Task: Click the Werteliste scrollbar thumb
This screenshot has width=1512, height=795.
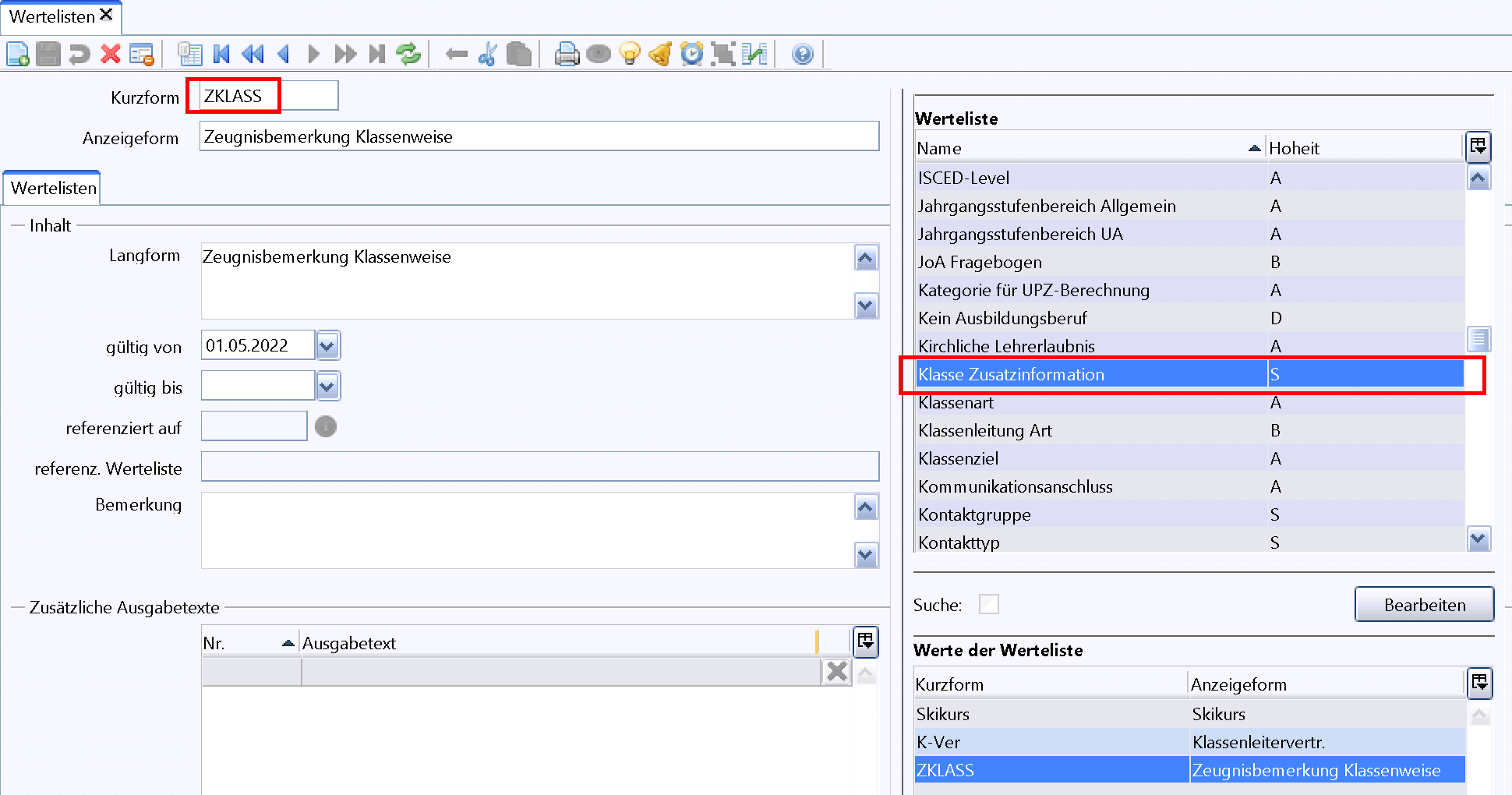Action: 1478,339
